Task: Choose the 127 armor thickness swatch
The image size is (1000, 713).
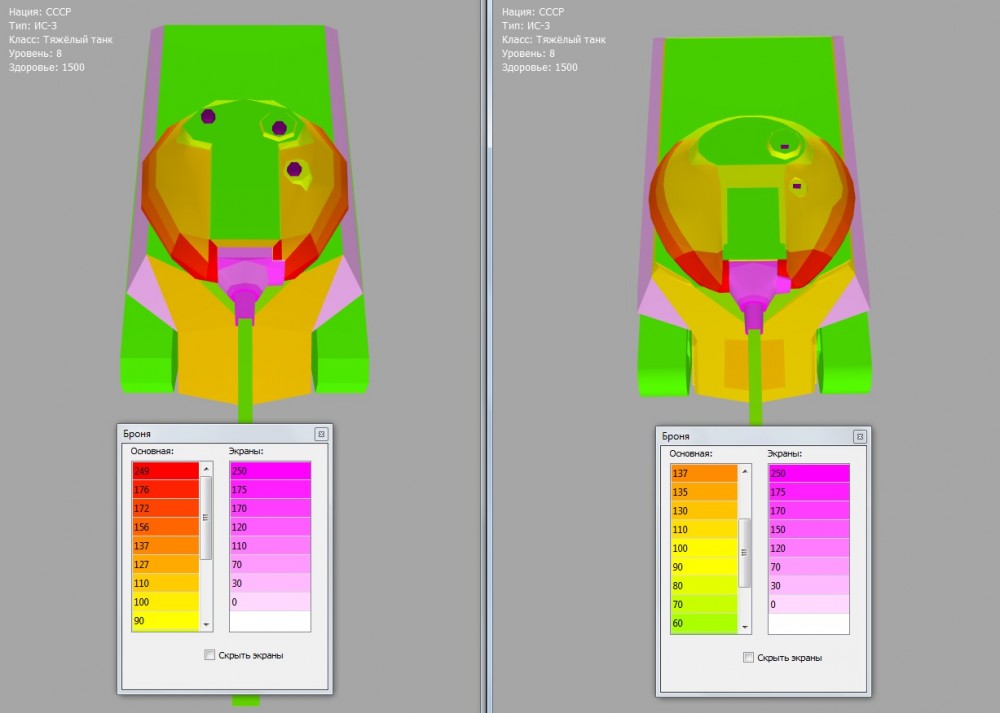Action: 165,565
